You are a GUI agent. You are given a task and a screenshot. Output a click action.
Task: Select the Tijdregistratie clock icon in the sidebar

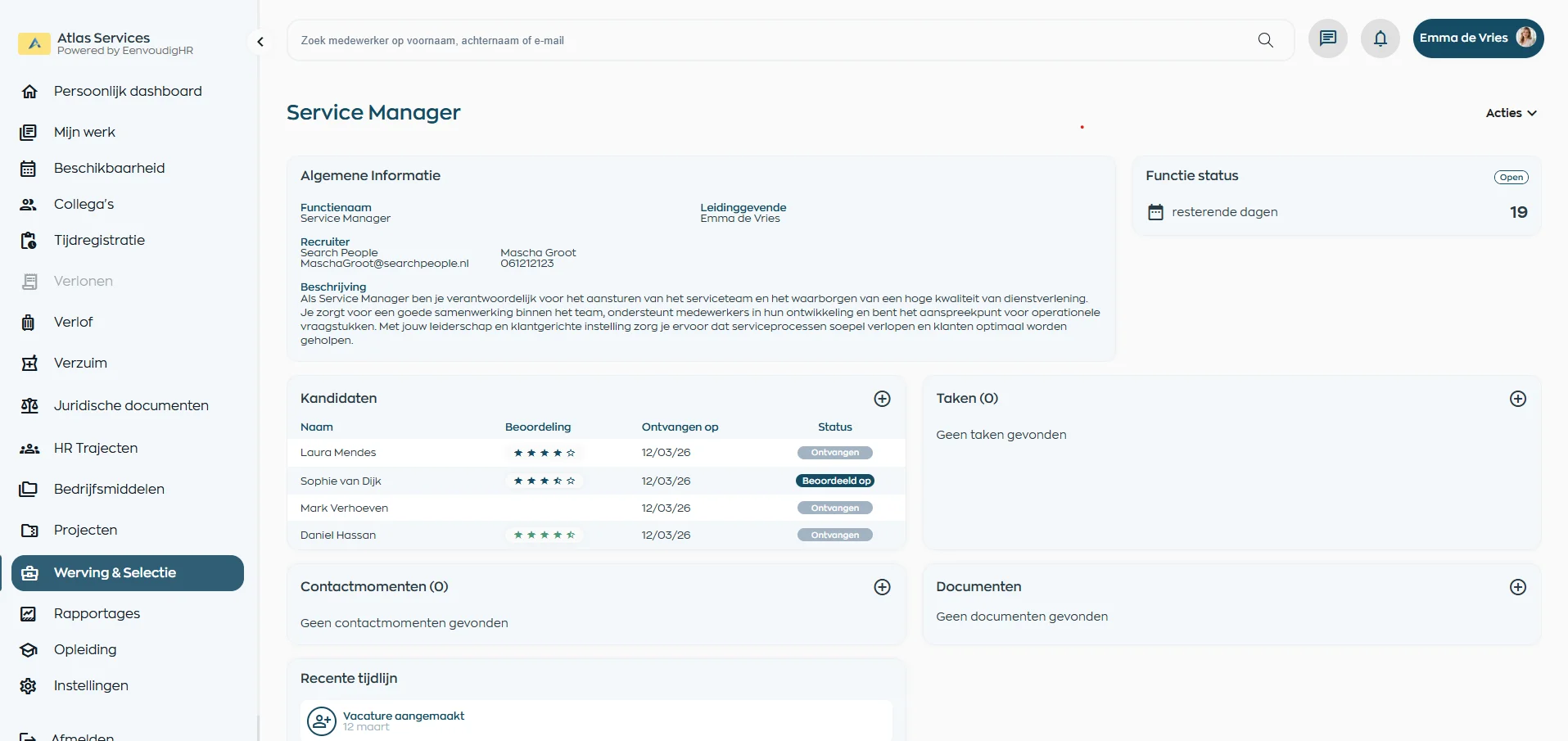29,240
